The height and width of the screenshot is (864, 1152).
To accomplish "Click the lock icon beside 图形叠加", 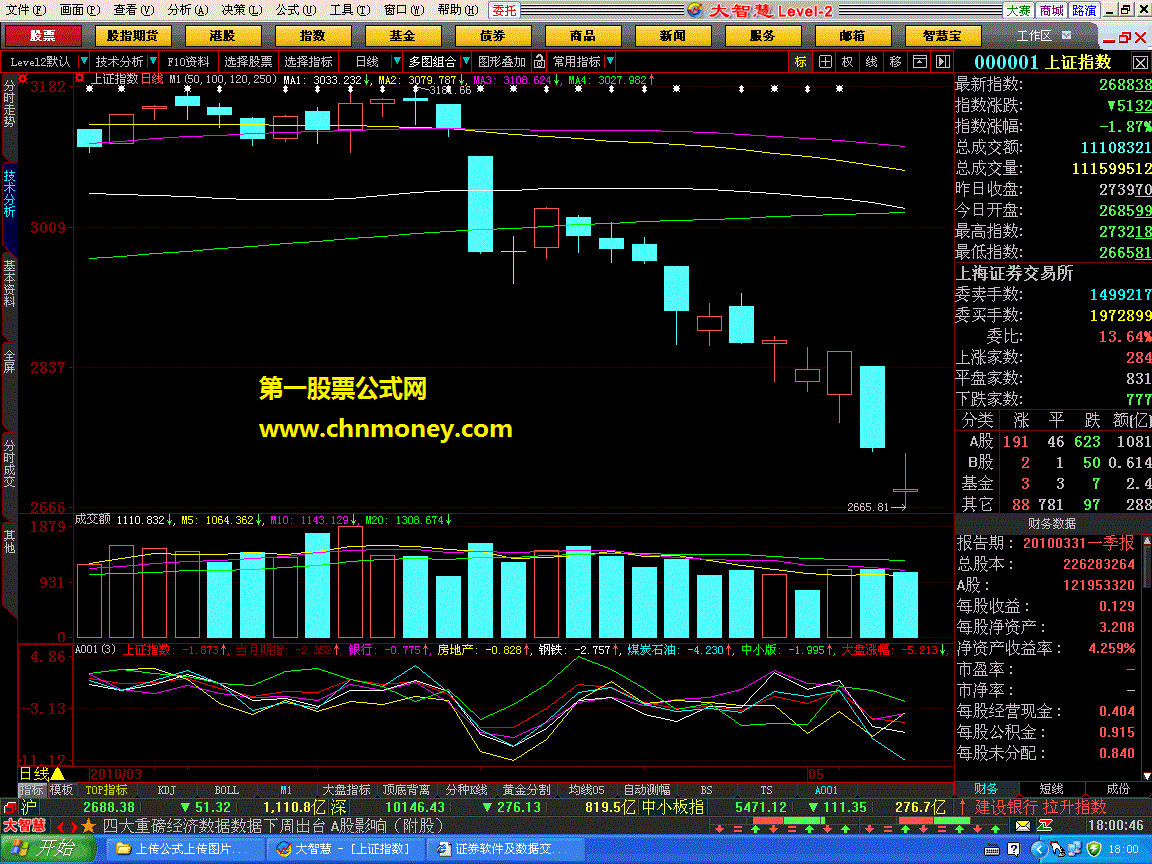I will (539, 62).
